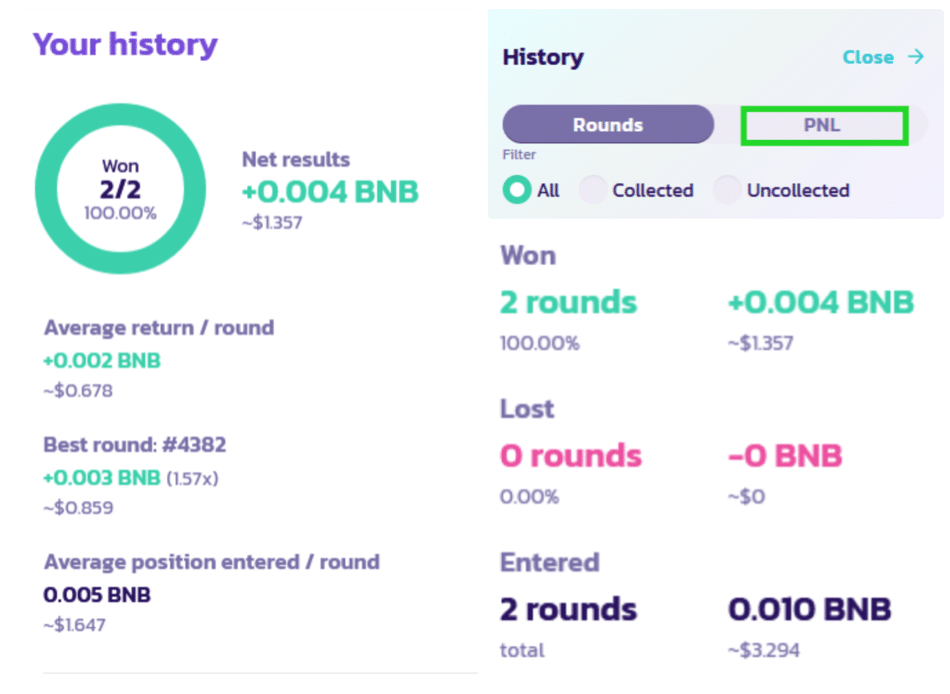Click the -0 BNB lost amount
This screenshot has height=694, width=950.
(x=784, y=456)
